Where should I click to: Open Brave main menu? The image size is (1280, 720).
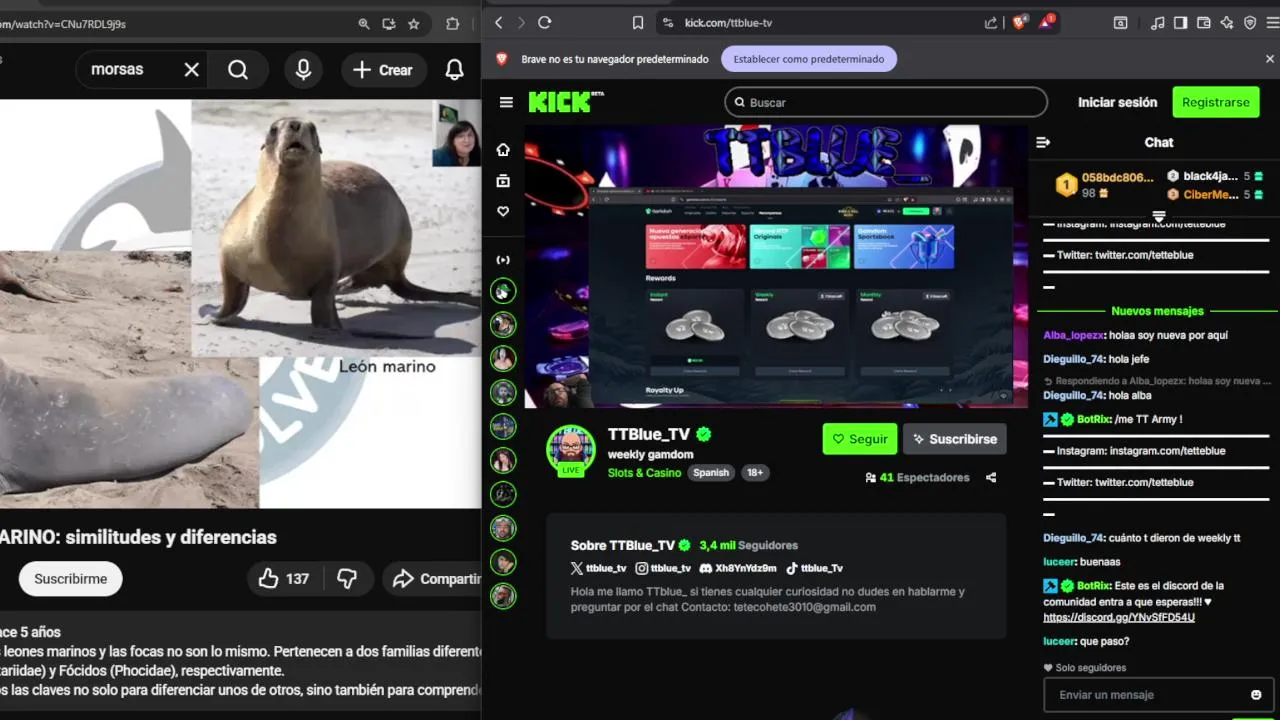click(1272, 23)
